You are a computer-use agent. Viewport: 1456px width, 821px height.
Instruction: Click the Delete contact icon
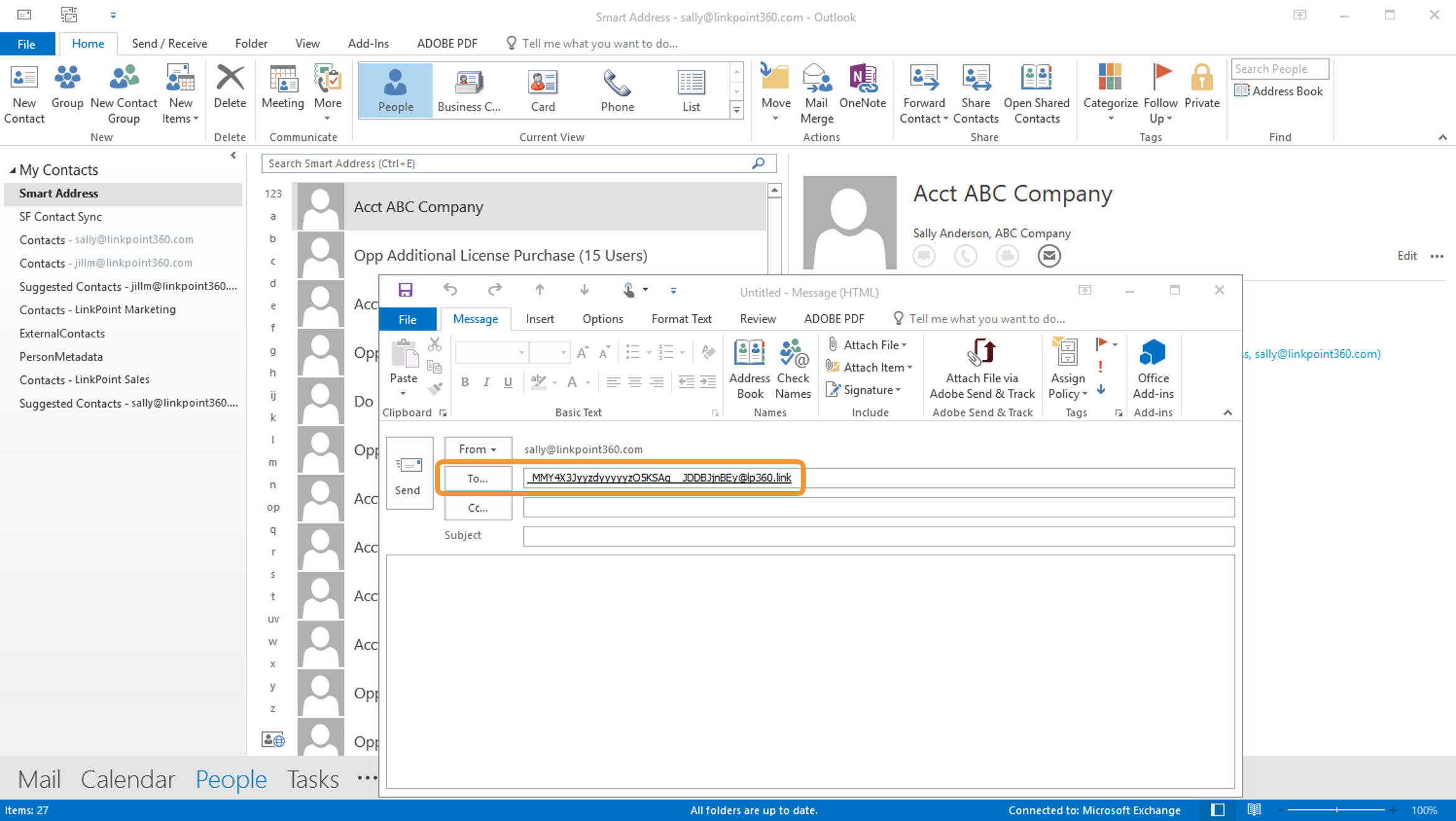pos(230,87)
